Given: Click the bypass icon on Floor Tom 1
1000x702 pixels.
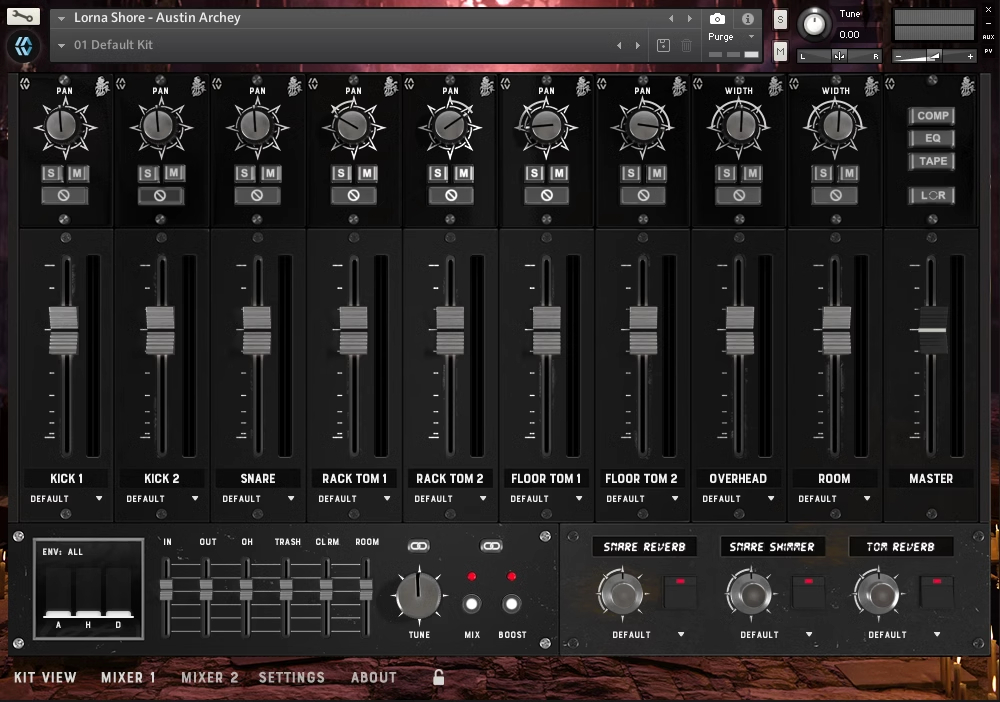Looking at the screenshot, I should [547, 195].
